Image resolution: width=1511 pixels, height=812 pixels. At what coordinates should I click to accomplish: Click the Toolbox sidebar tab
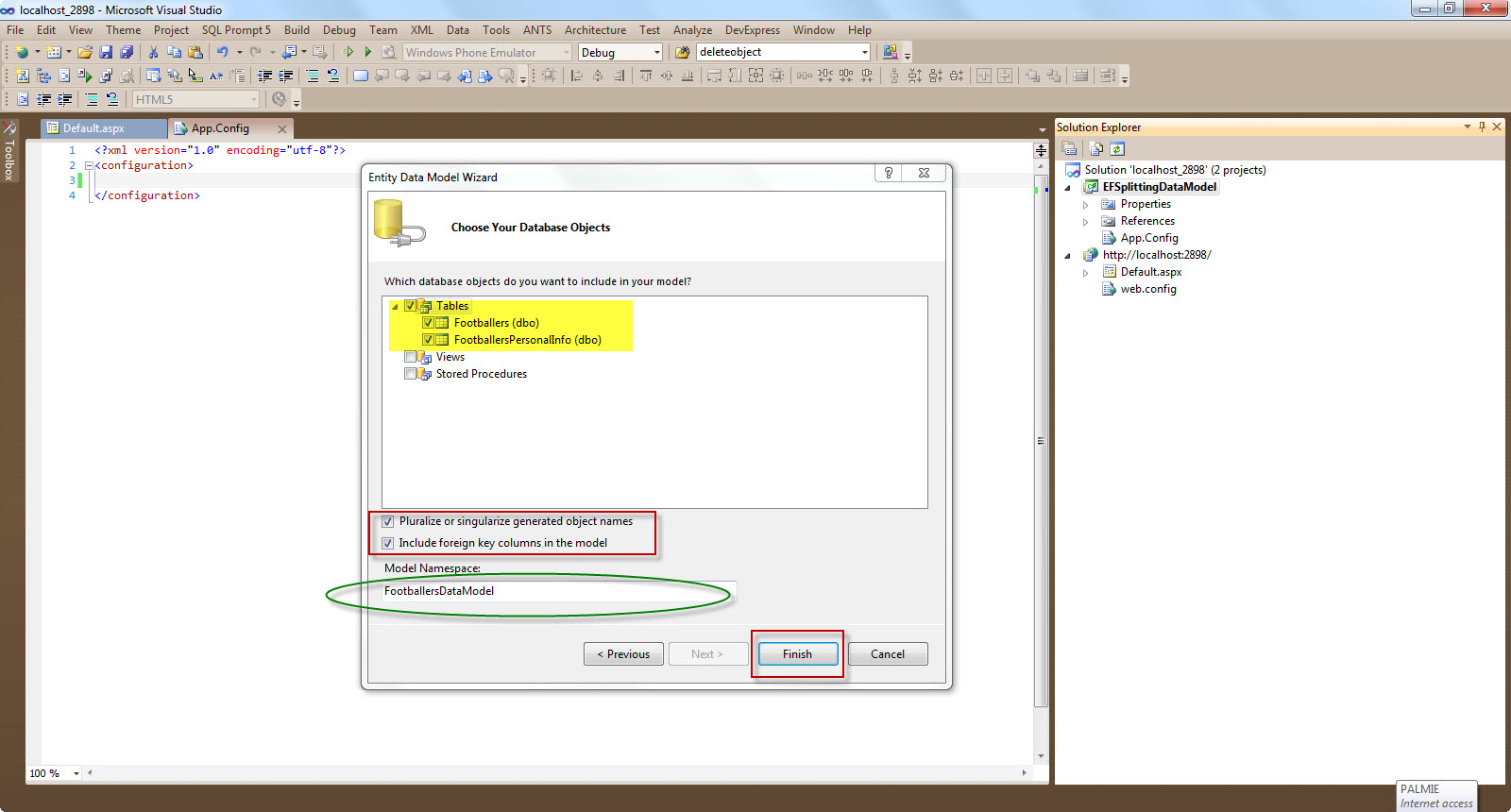click(x=9, y=151)
